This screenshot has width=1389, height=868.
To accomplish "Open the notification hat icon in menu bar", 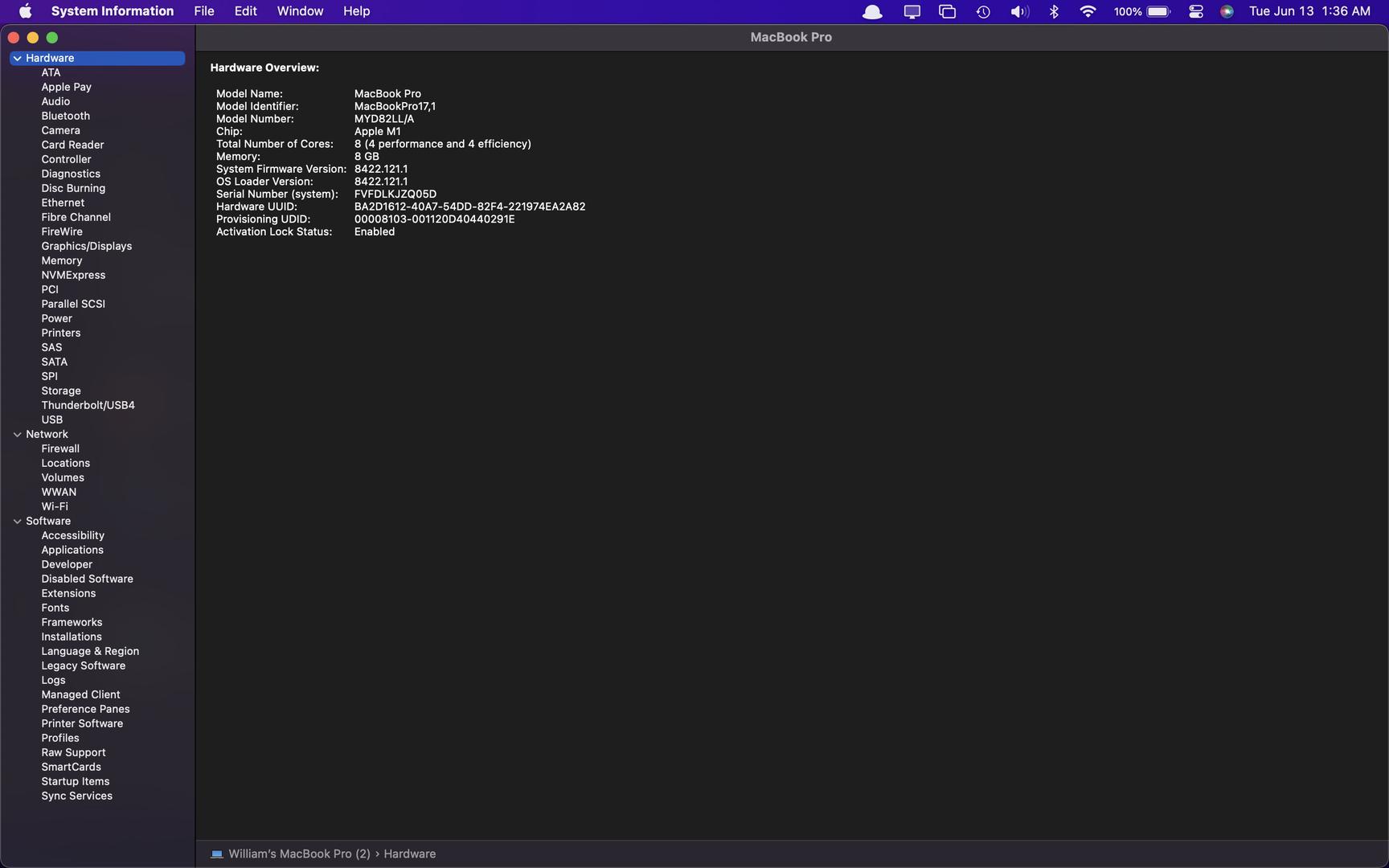I will coord(872,11).
